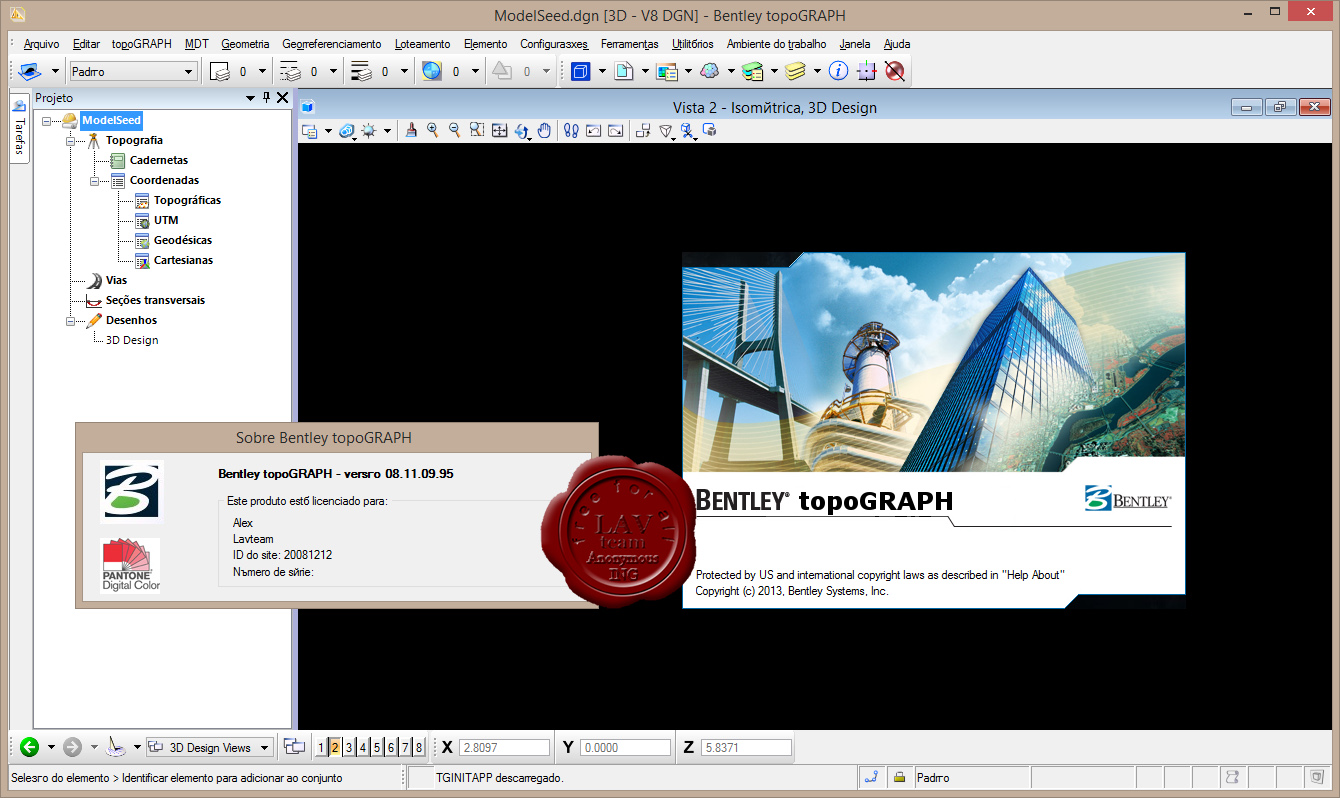Open the Change View Perspective tool
This screenshot has height=798, width=1340.
pos(665,131)
